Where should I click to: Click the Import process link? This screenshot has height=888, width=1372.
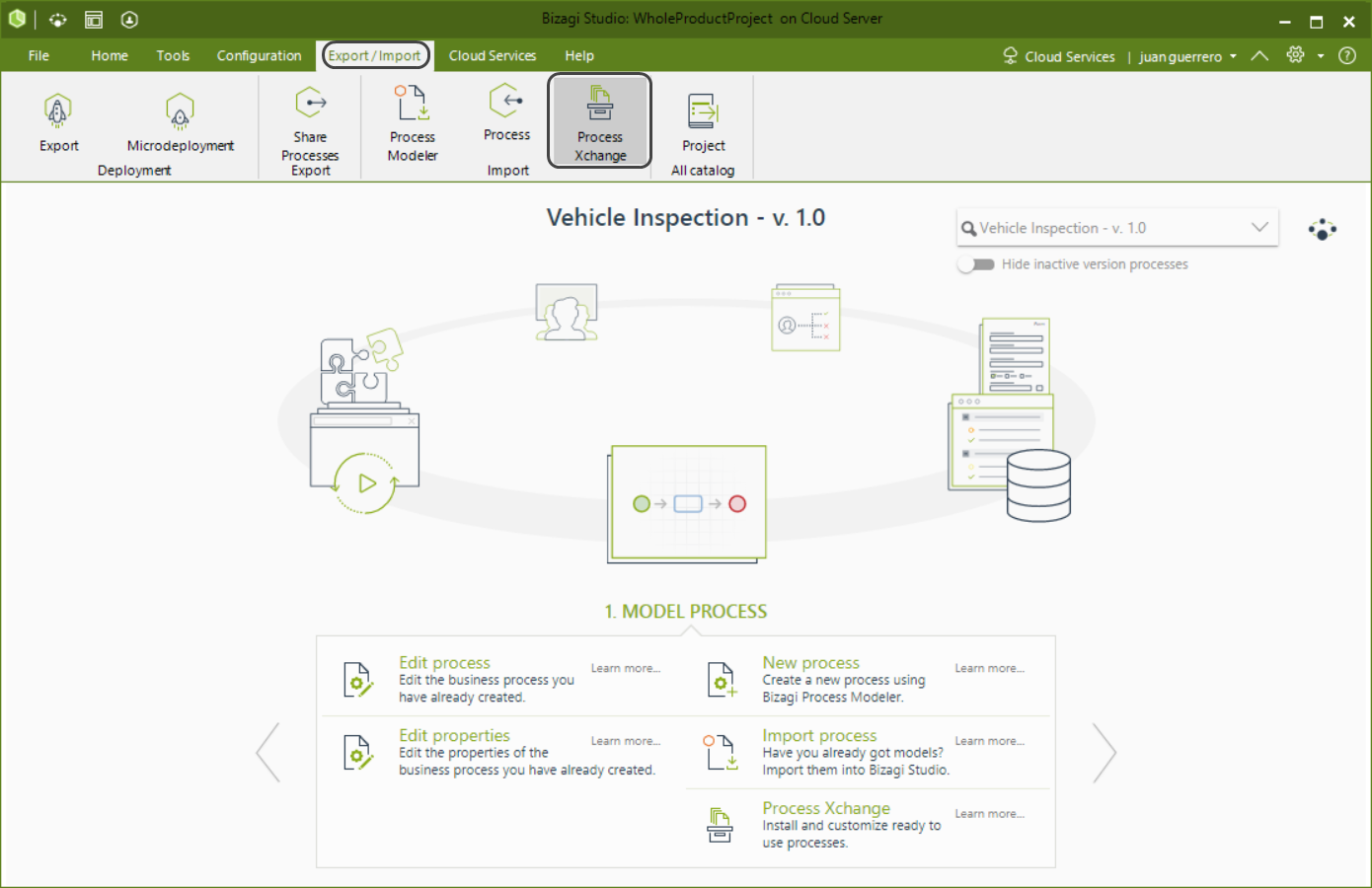pos(819,736)
